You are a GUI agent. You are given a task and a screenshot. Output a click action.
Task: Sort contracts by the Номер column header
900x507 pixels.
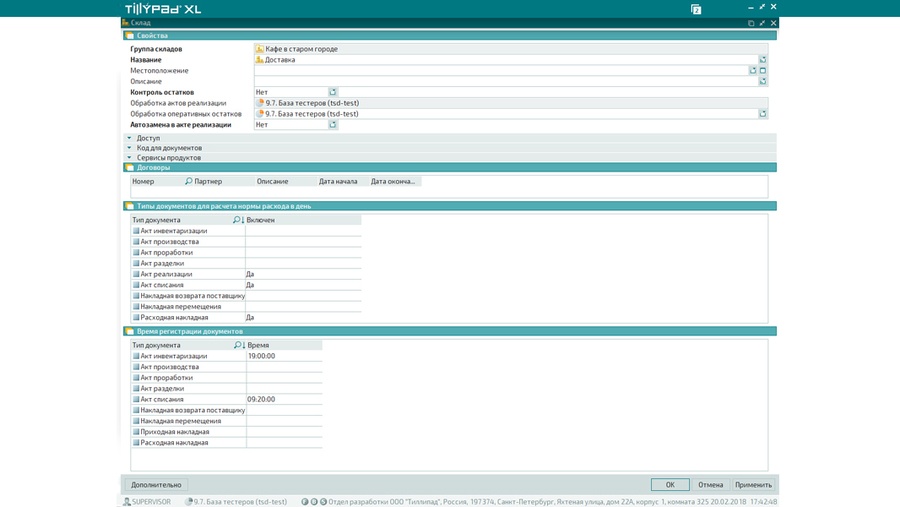[157, 181]
